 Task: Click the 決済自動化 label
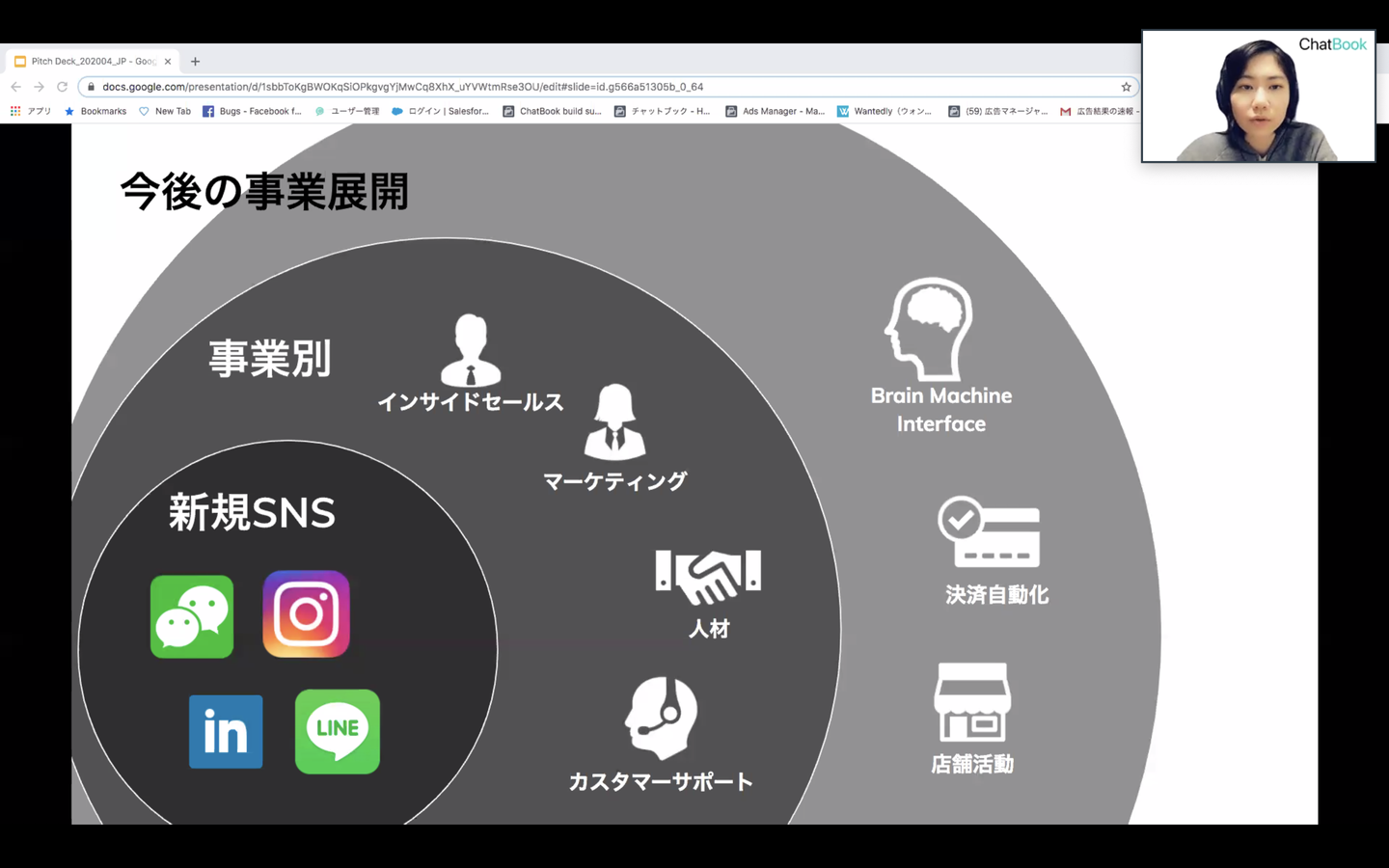pos(996,595)
